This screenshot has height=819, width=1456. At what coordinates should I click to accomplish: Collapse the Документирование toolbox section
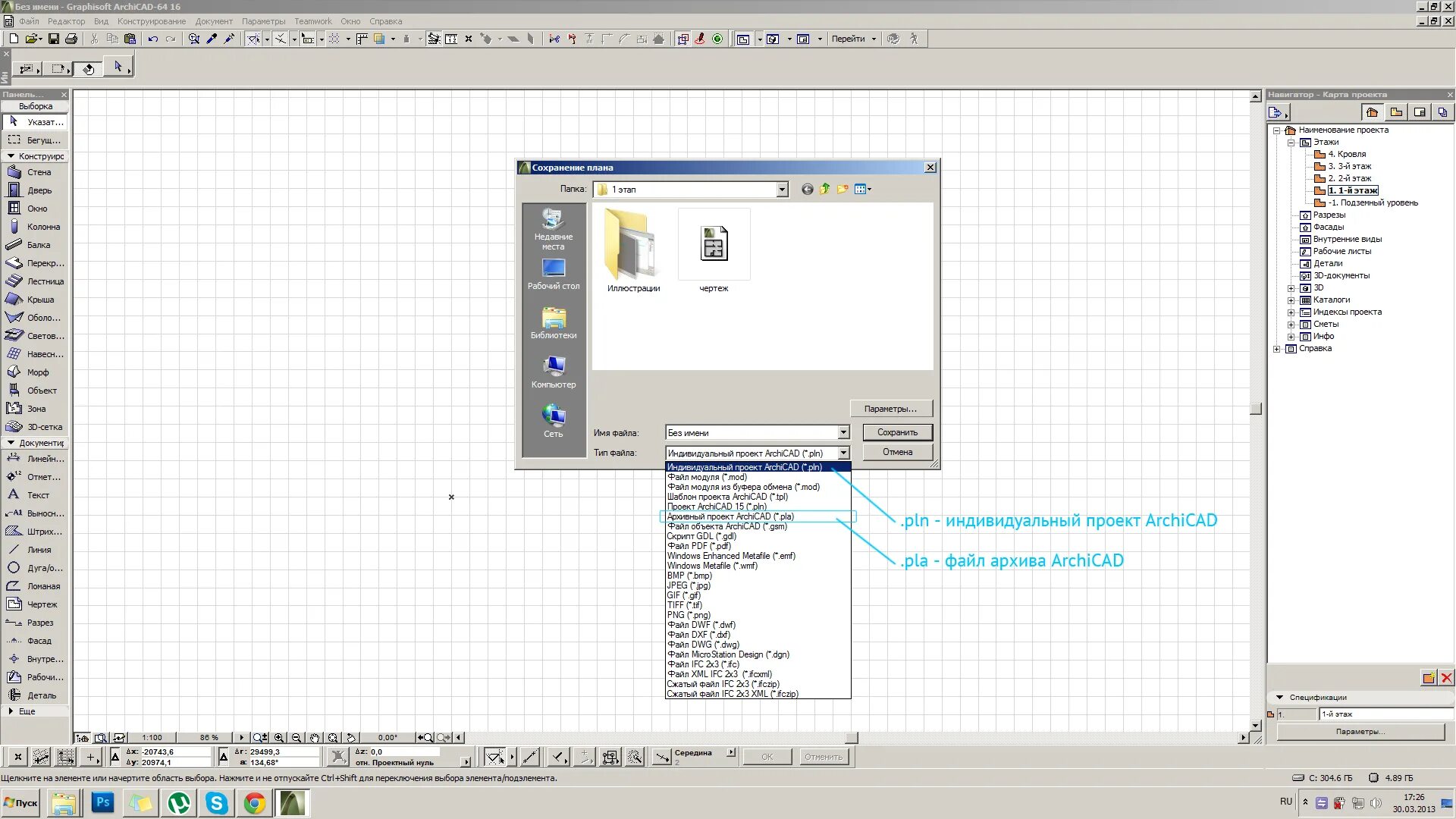click(11, 443)
